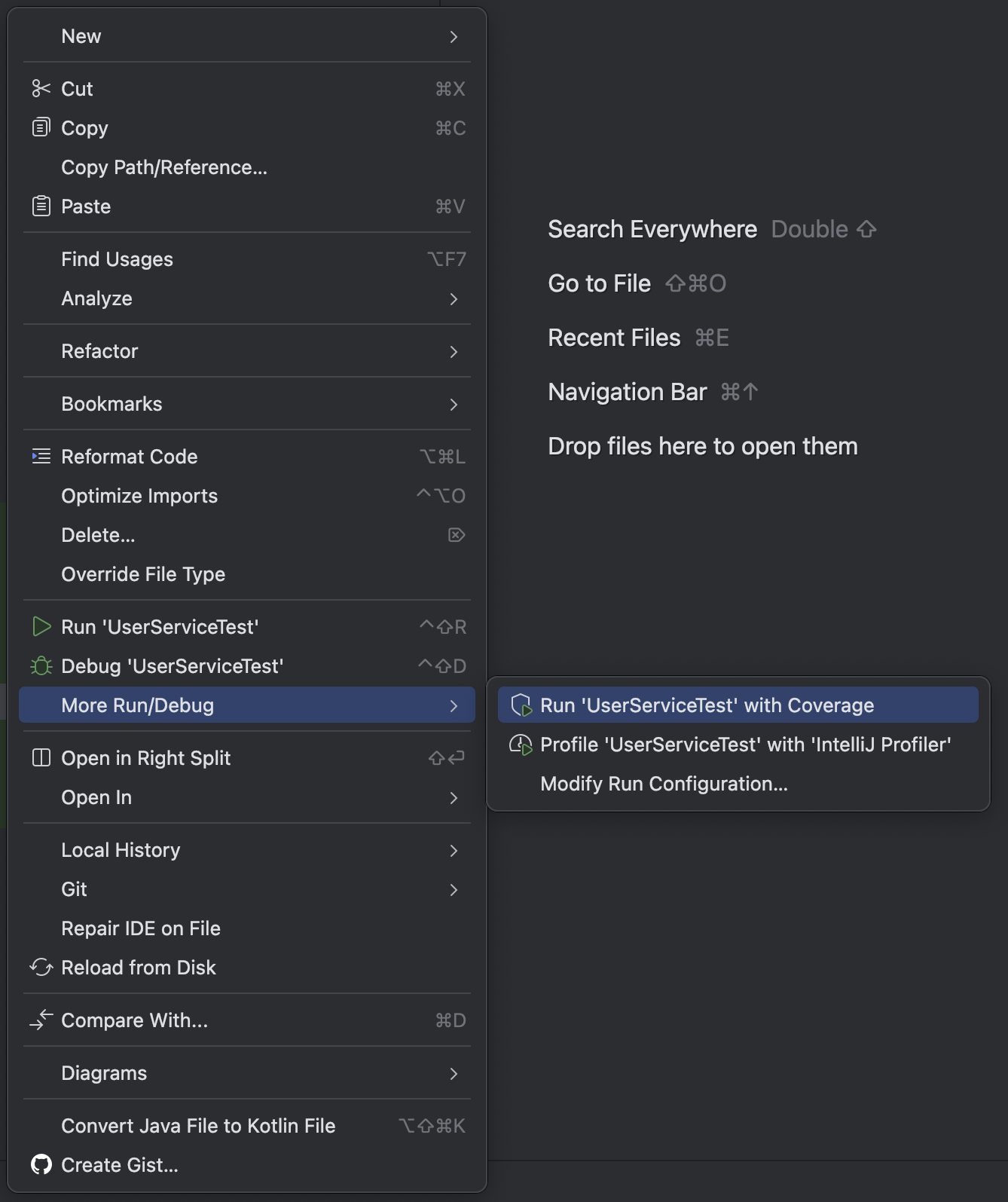This screenshot has height=1202, width=1008.
Task: Click the Reformat Code icon
Action: [41, 456]
